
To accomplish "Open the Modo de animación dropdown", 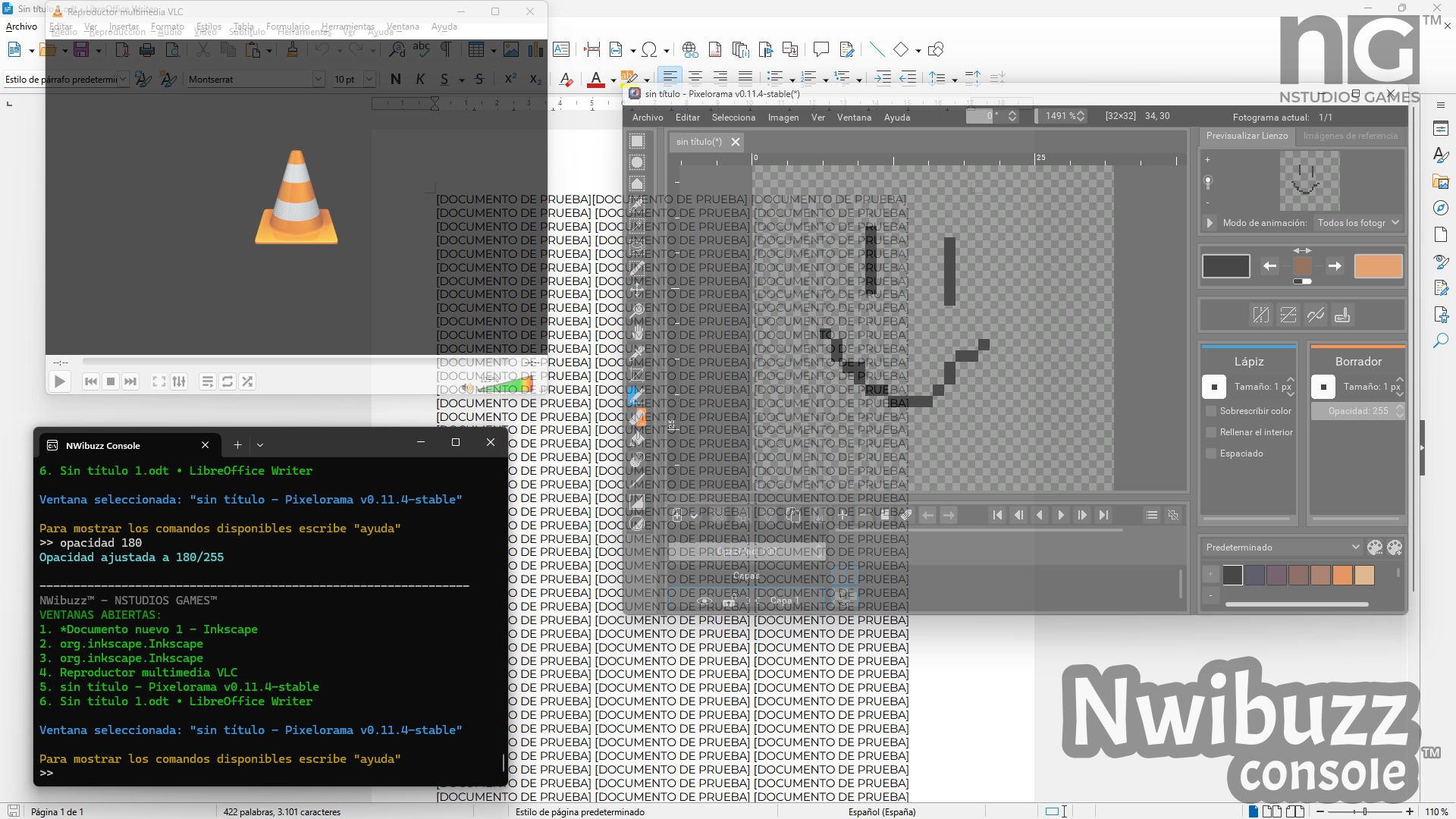I will [1357, 223].
